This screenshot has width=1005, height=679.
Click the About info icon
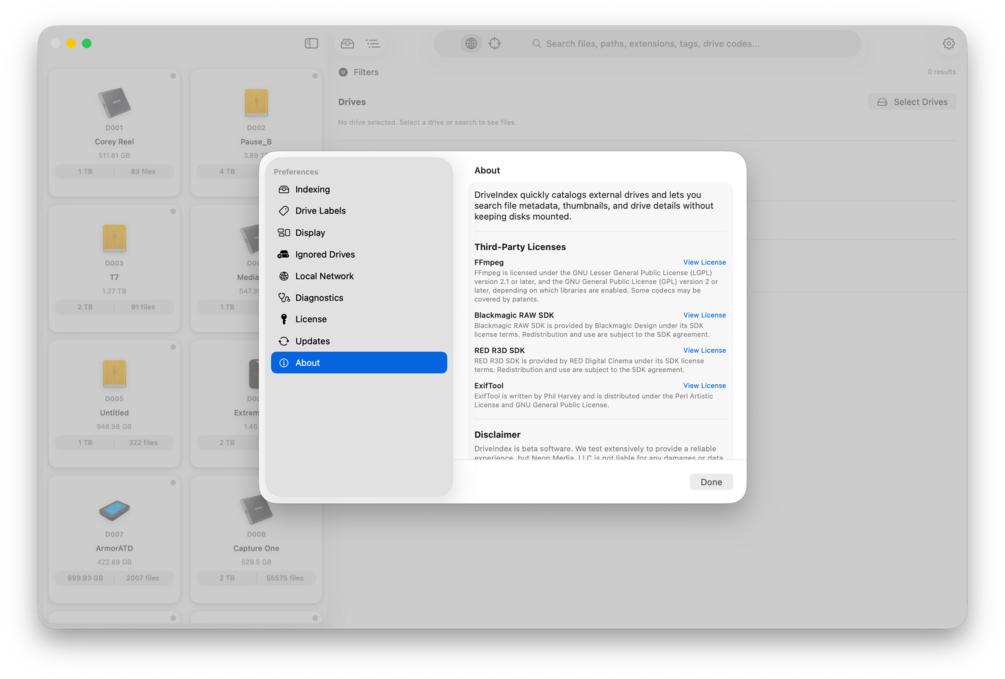283,363
